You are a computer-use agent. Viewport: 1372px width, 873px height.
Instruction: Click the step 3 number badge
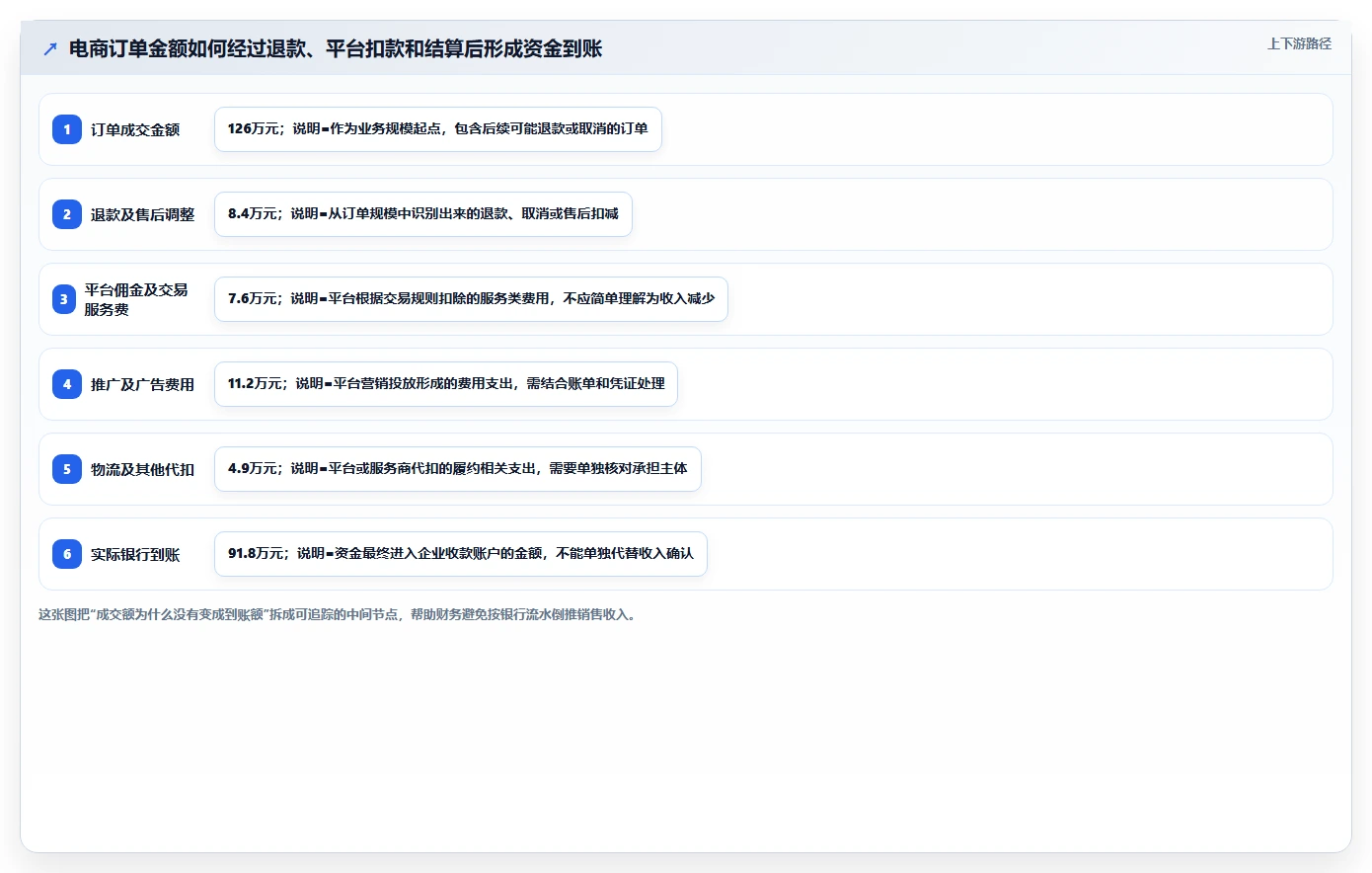64,299
